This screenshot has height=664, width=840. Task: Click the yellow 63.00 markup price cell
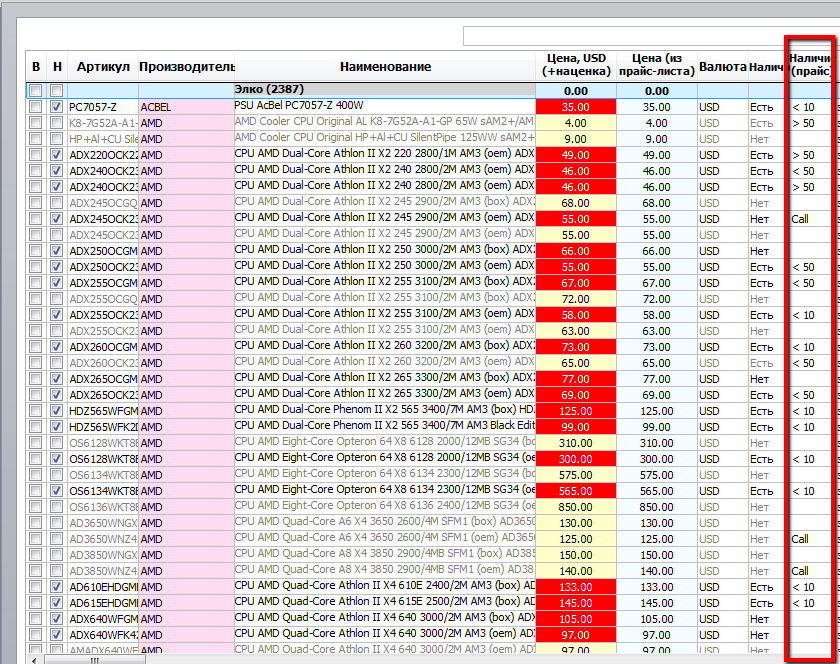576,331
